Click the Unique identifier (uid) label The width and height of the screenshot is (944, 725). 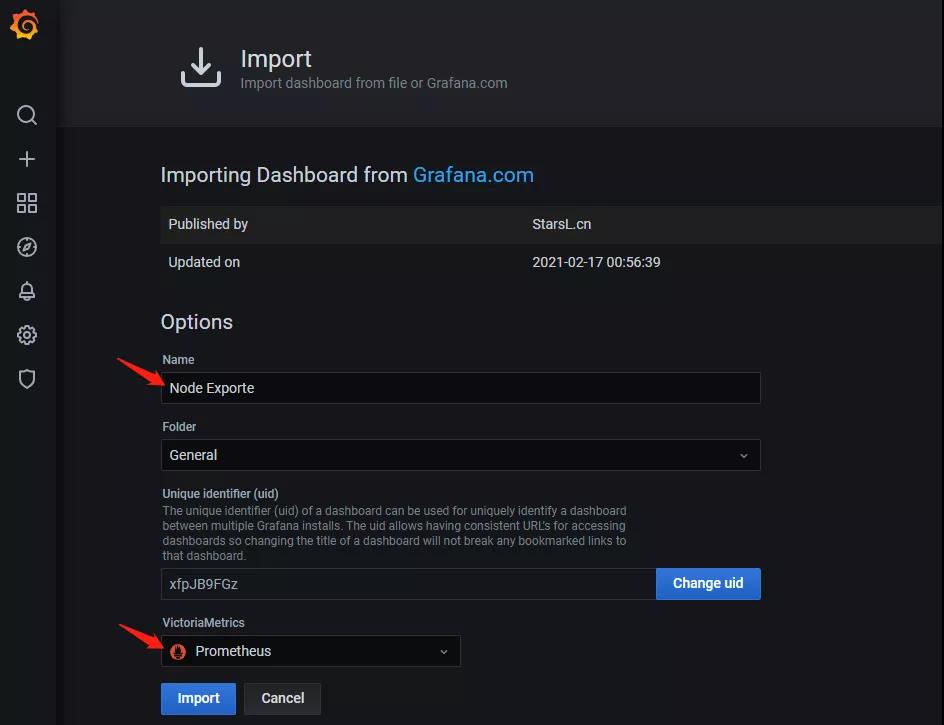click(220, 494)
